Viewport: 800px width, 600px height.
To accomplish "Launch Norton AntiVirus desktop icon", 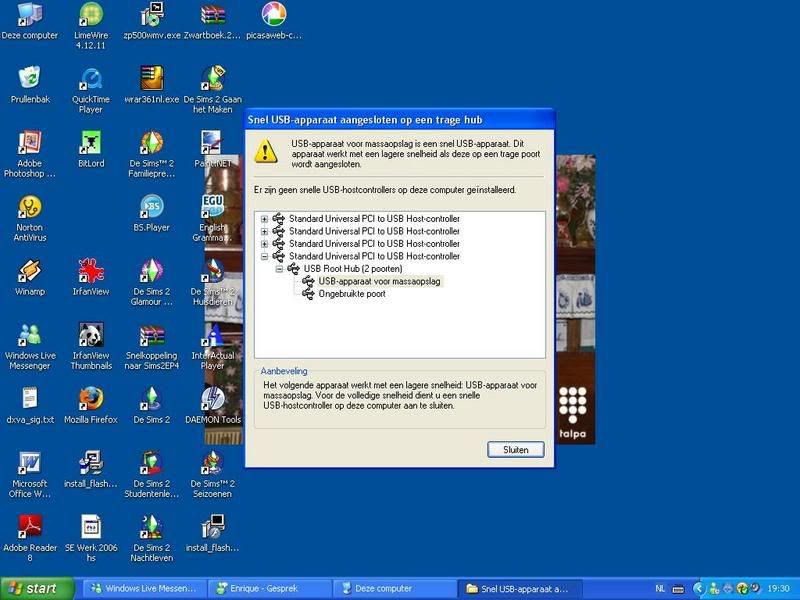I will click(30, 218).
